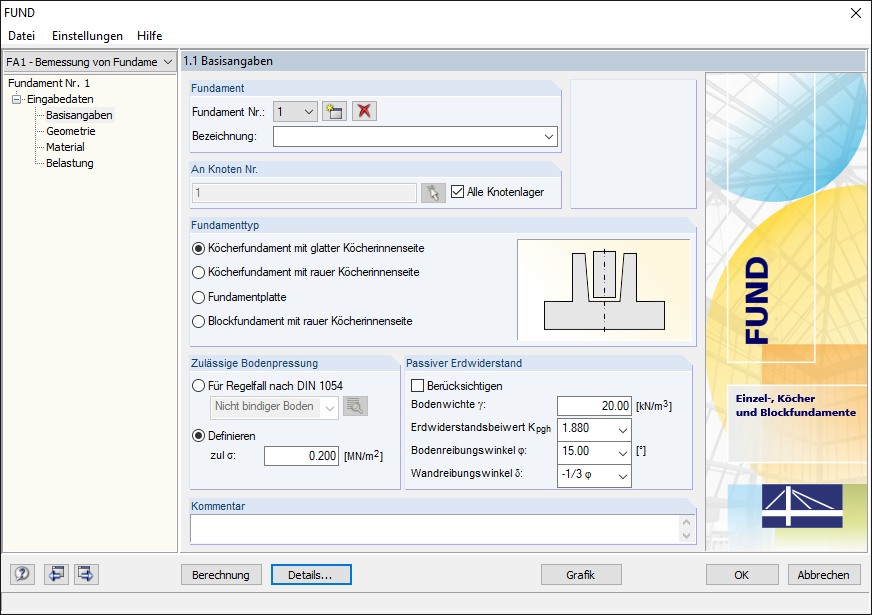
Task: Enable Alle Knotenlager
Action: (x=456, y=192)
